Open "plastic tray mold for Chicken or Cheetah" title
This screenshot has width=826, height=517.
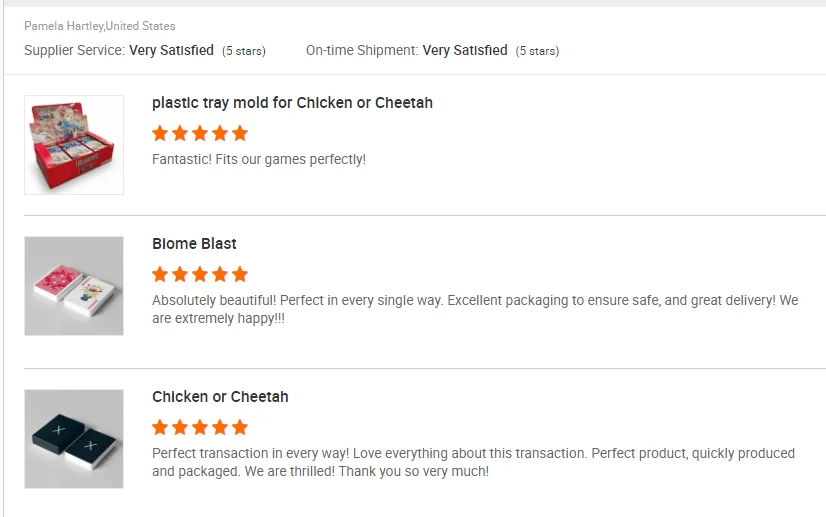[292, 103]
